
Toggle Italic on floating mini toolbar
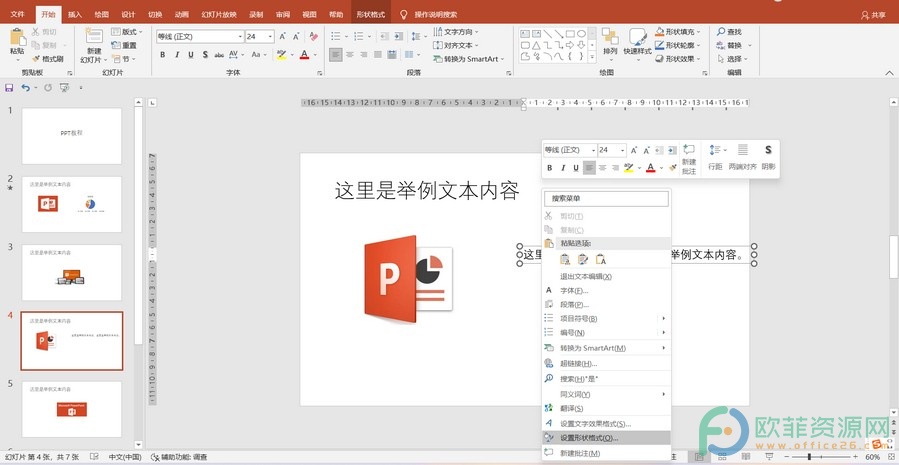[x=562, y=168]
